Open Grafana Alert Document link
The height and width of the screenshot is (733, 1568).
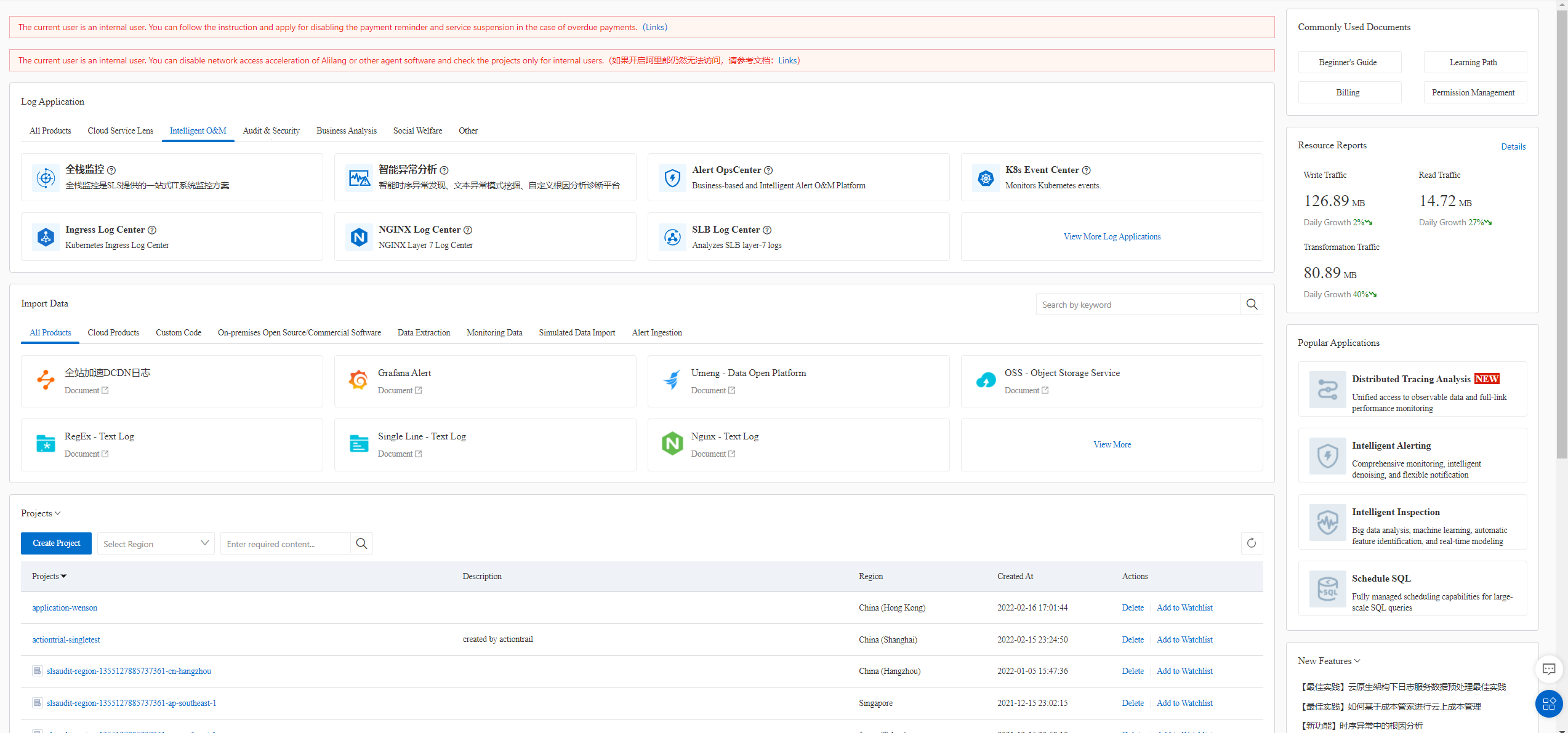[x=400, y=390]
